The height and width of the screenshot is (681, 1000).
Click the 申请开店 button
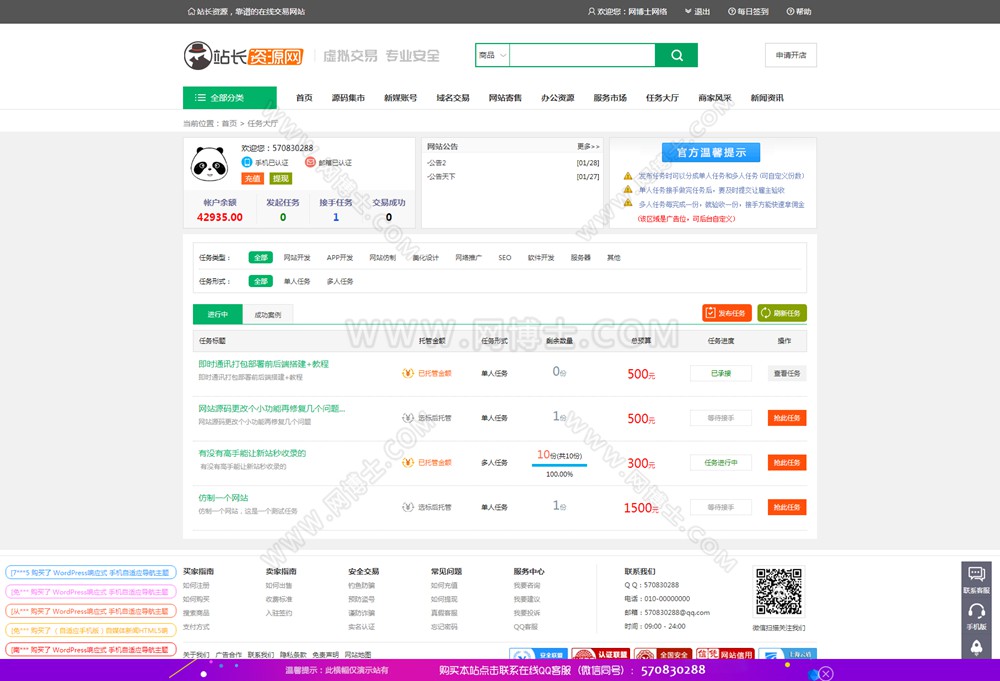click(x=791, y=55)
